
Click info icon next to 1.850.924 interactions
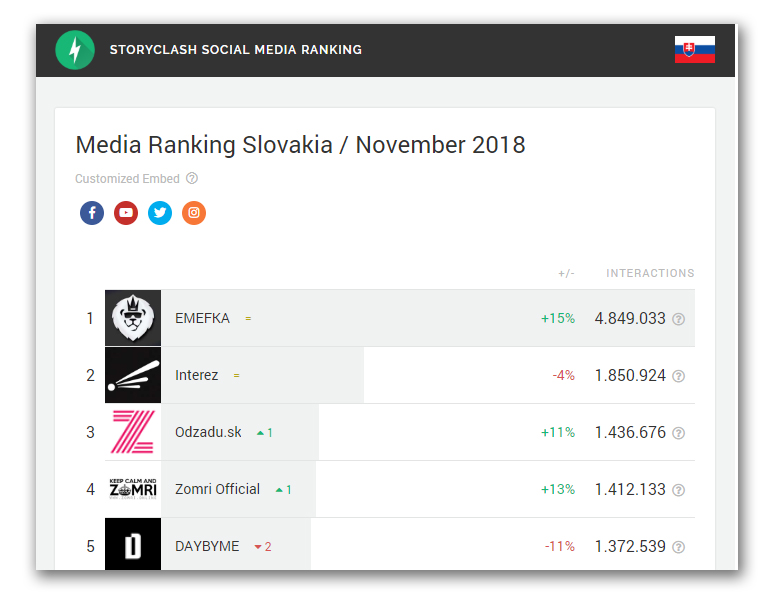click(679, 376)
